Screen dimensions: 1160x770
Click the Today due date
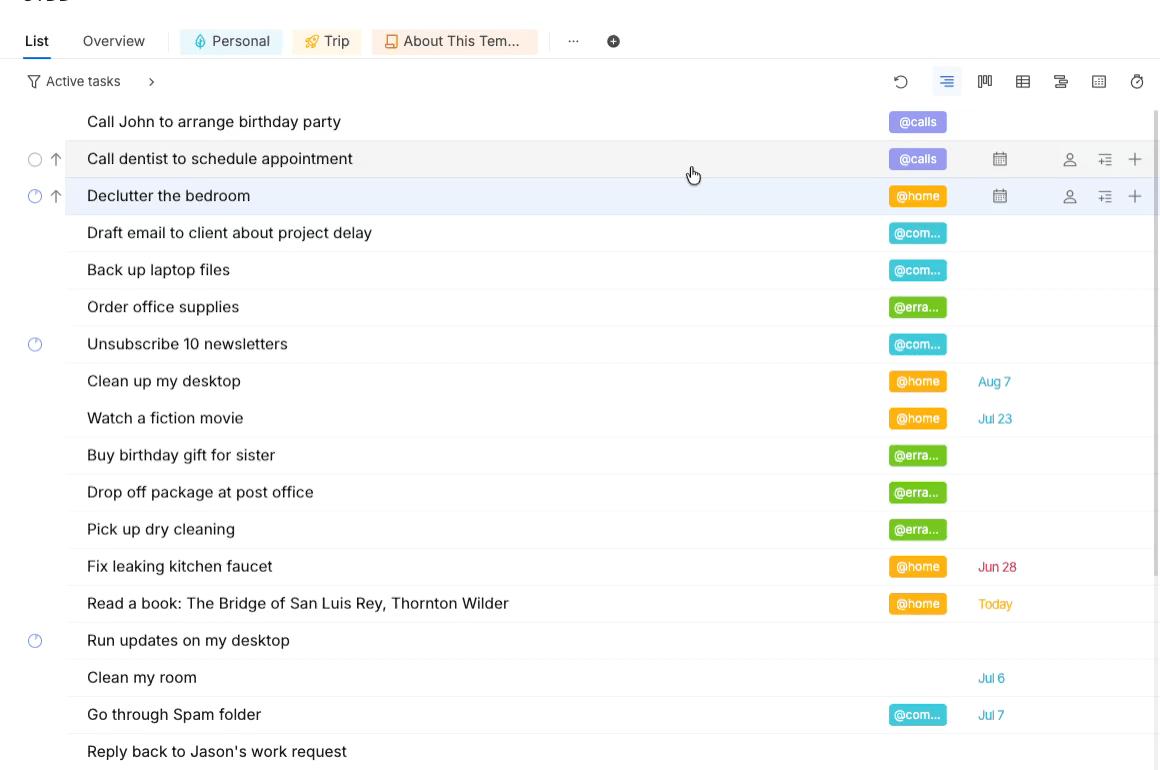(x=995, y=604)
